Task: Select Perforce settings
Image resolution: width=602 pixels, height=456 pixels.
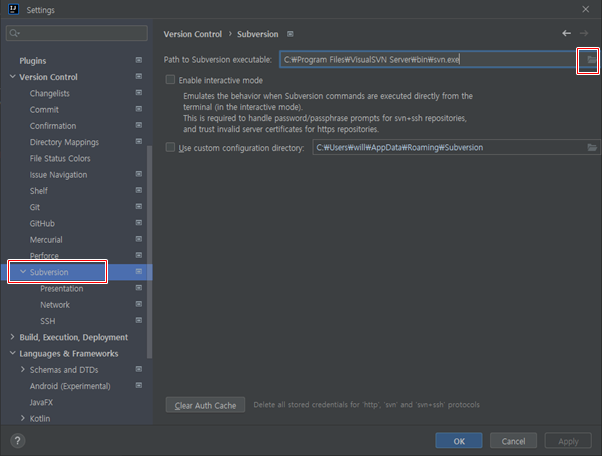Action: 44,256
